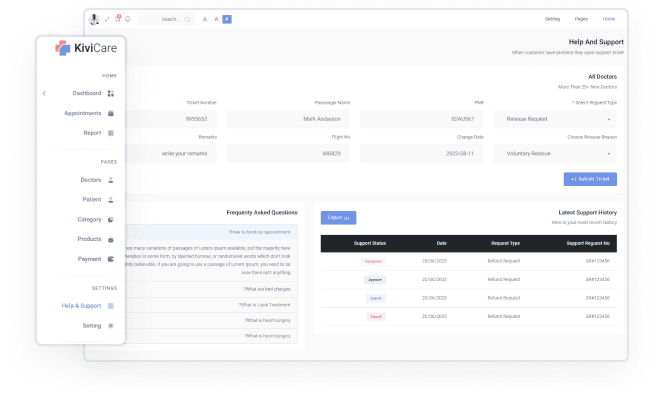The width and height of the screenshot is (662, 400).
Task: Click the Remarks field
Action: point(171,154)
